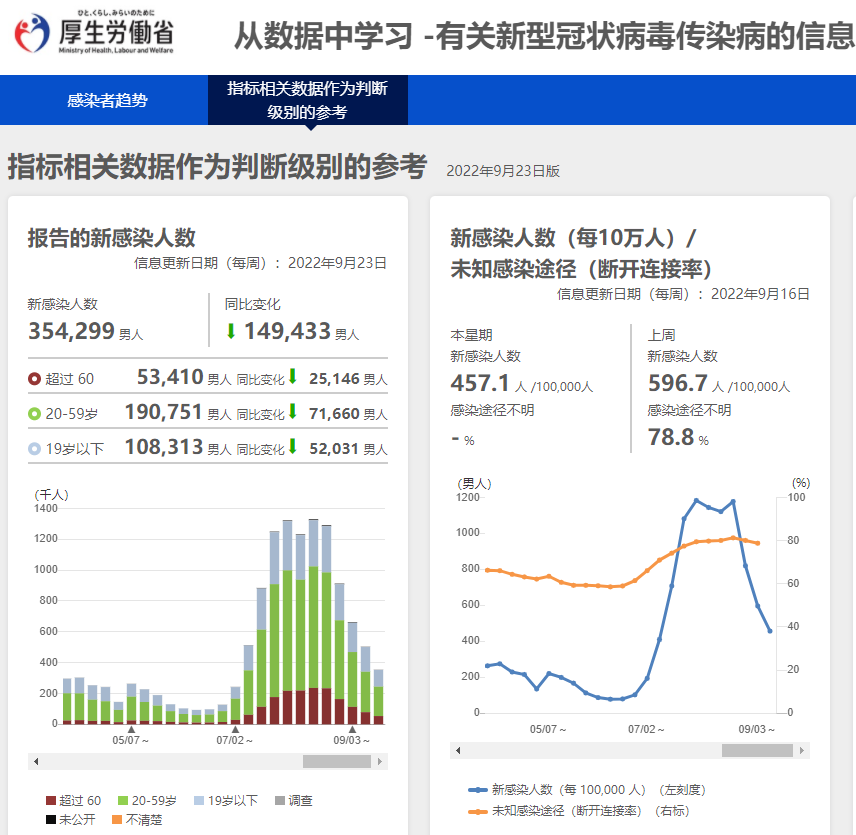
Task: Click the line chart horizontal scrollbar thumb
Action: [757, 750]
